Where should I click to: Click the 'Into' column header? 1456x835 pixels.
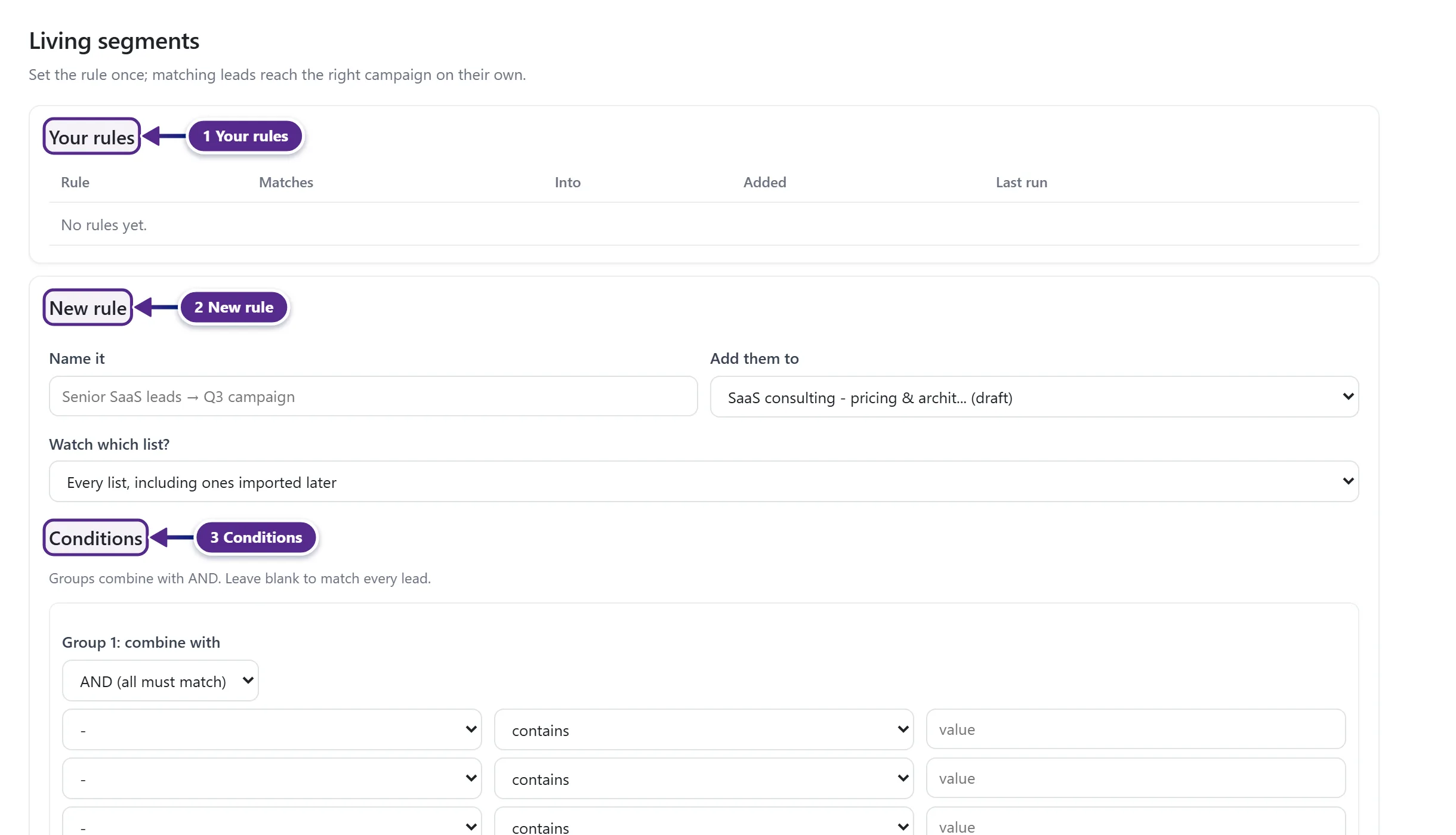[567, 183]
